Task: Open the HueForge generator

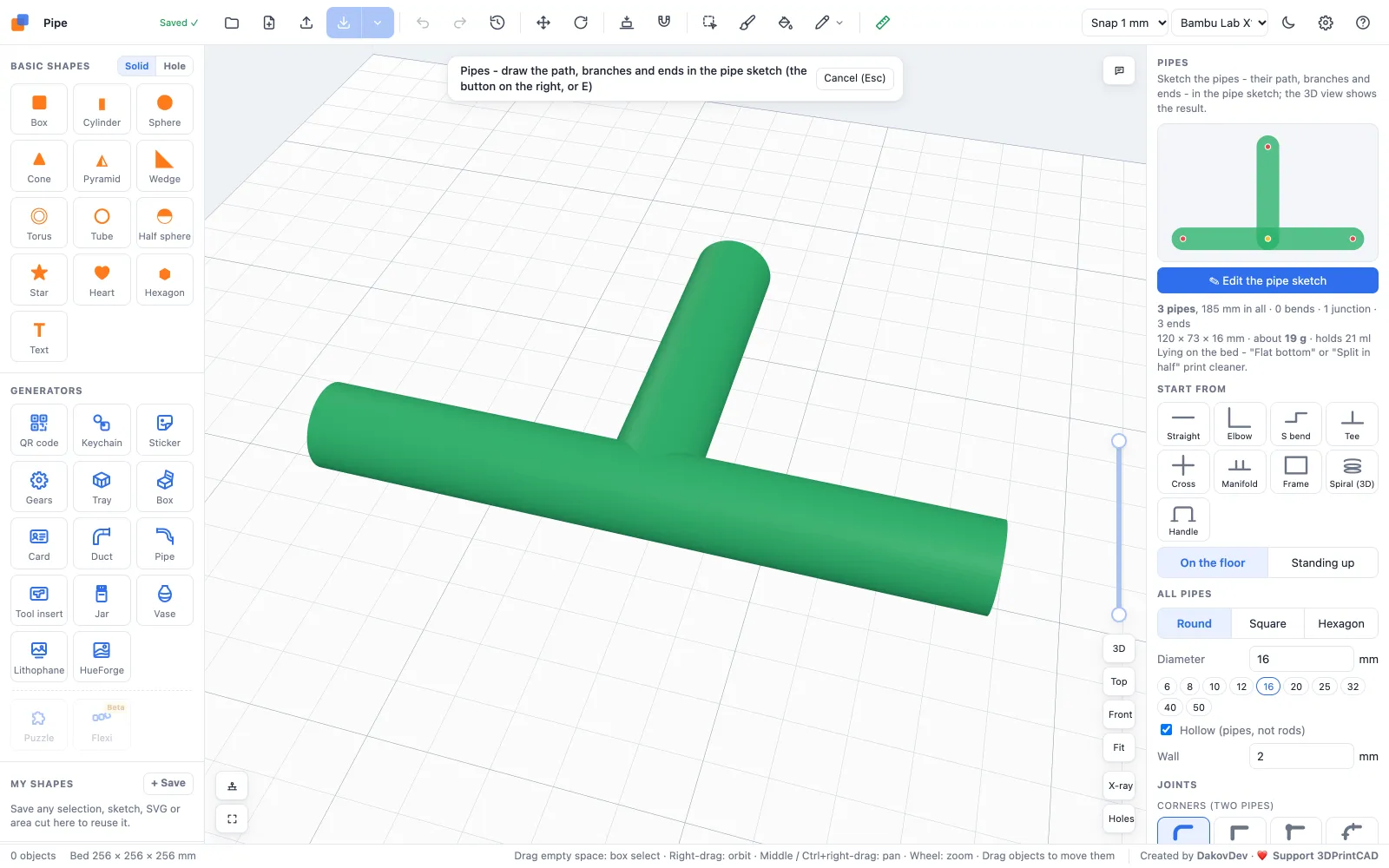Action: pyautogui.click(x=102, y=657)
